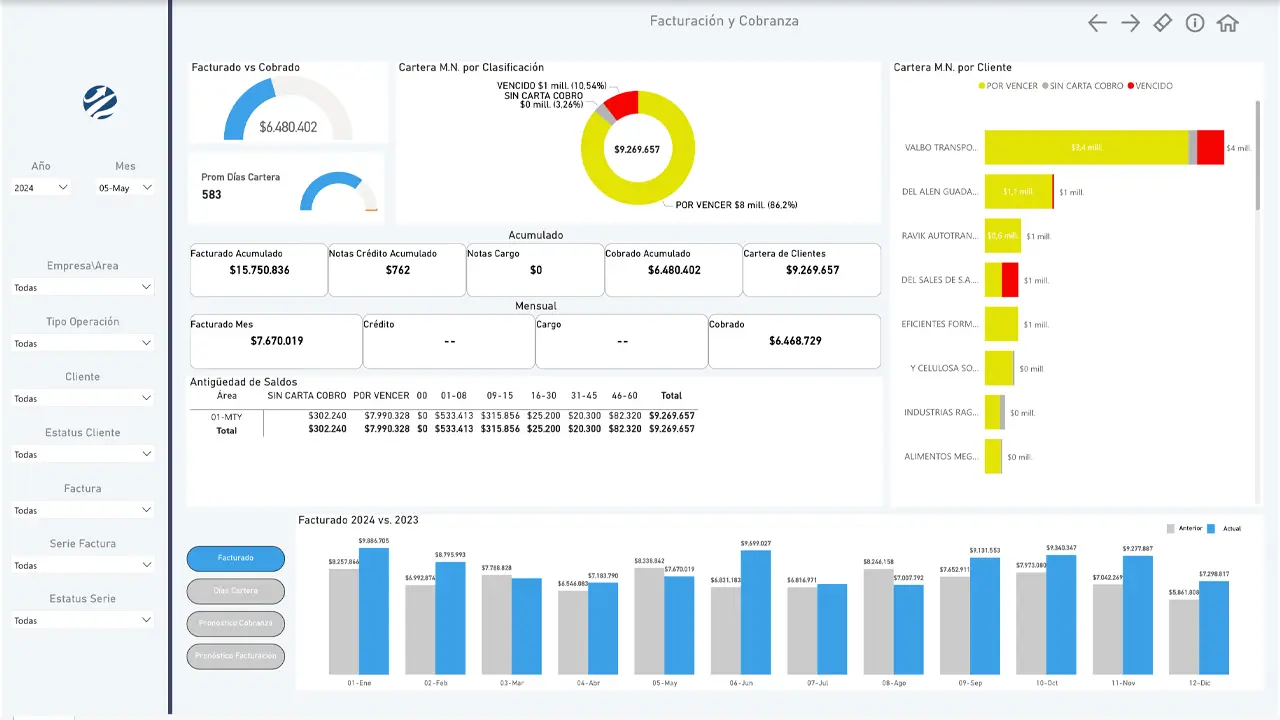Click the home icon to return to start page
This screenshot has height=720, width=1280.
point(1228,21)
